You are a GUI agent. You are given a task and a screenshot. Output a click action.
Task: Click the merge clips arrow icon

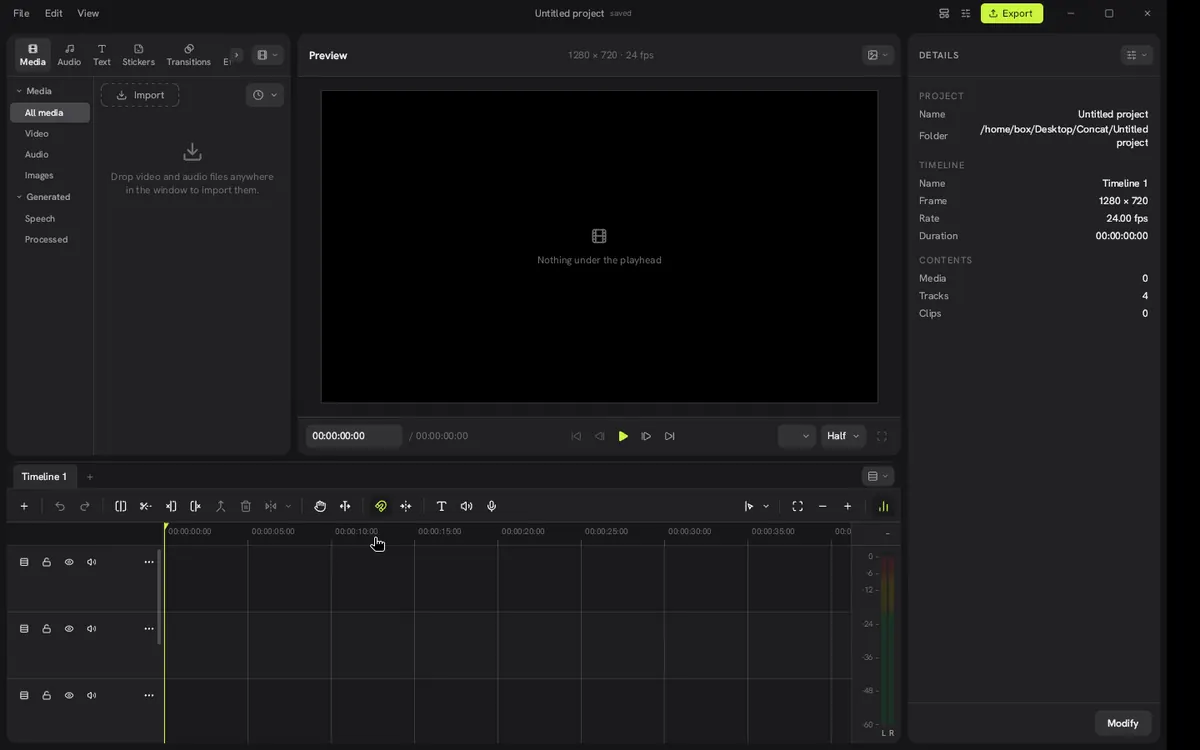pos(221,506)
